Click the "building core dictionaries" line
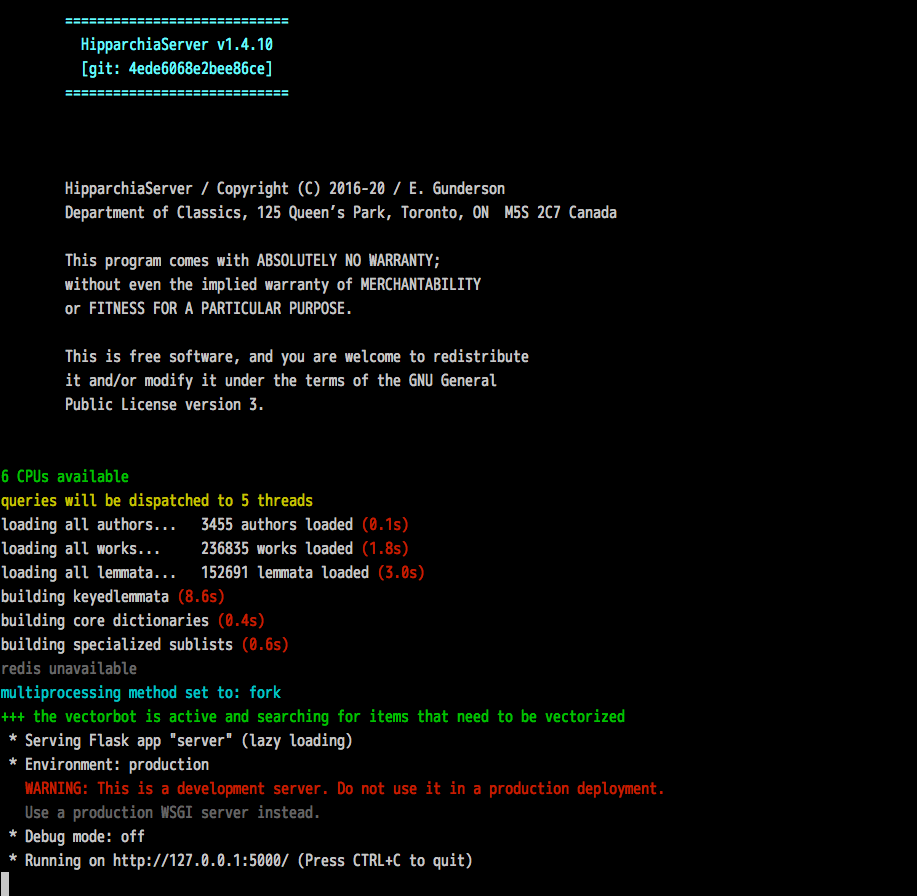Viewport: 917px width, 896px height. point(105,620)
